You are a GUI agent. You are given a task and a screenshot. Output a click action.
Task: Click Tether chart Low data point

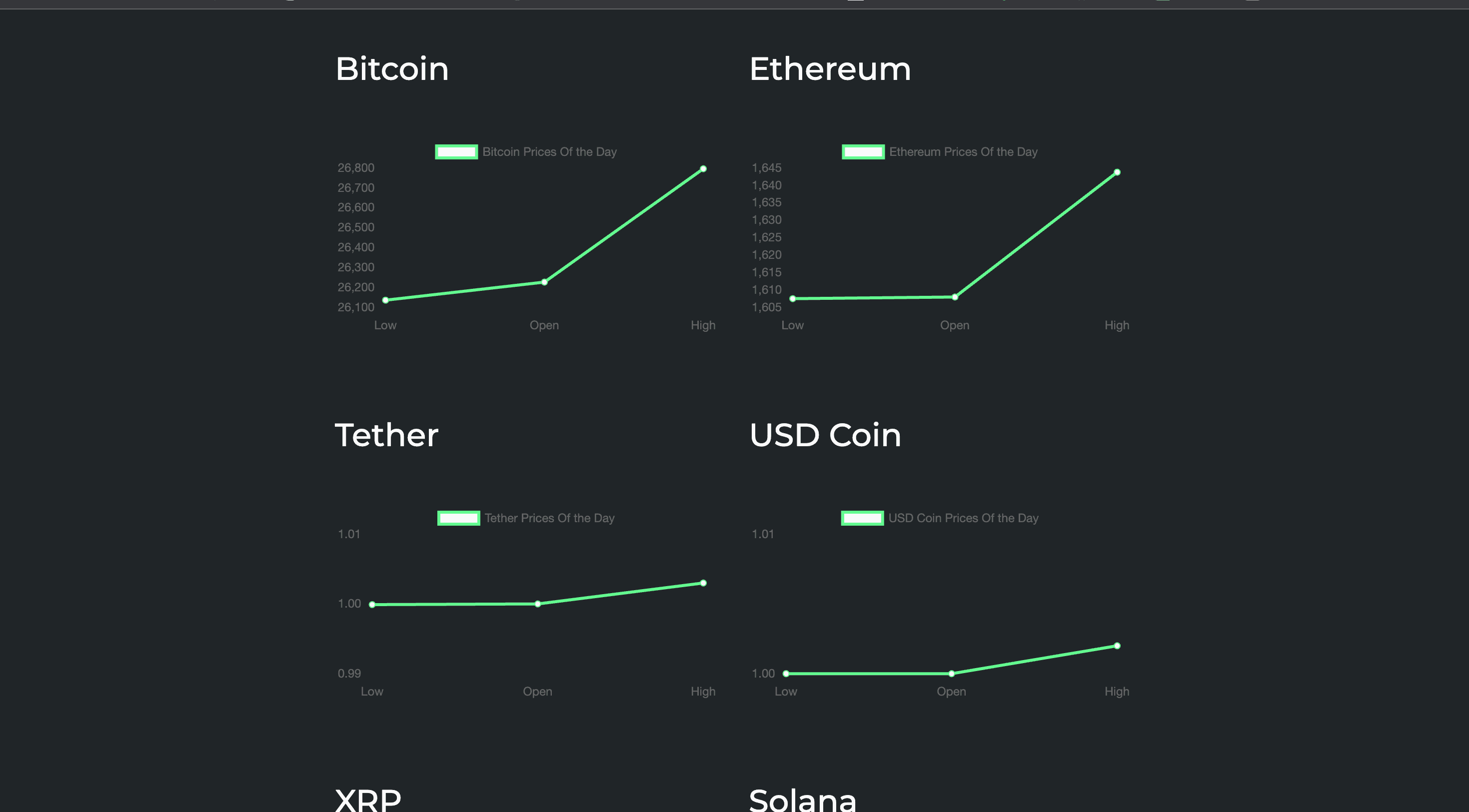coord(372,605)
